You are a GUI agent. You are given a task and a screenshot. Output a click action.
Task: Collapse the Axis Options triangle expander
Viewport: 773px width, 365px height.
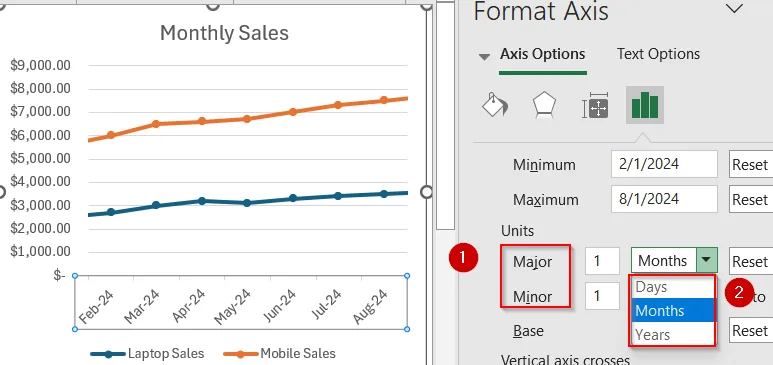coord(485,57)
